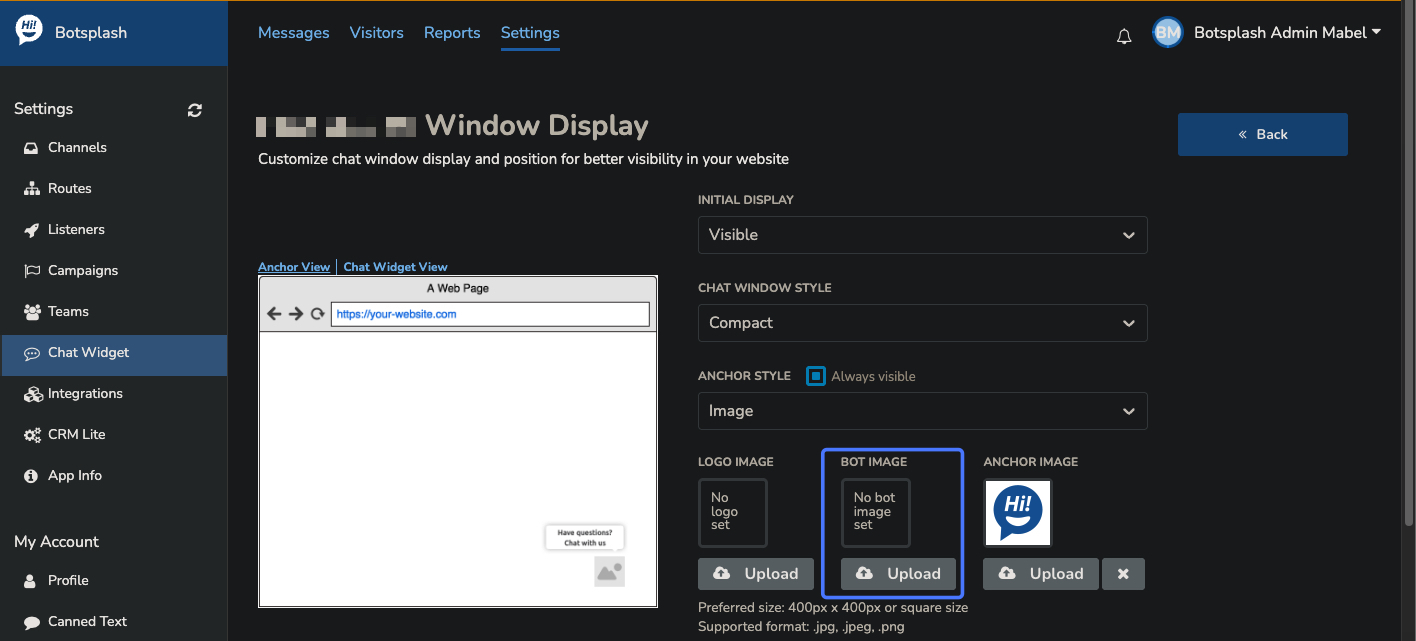Click the Chat Widget speech bubble icon
Screen dimensions: 1416x641
(31, 353)
